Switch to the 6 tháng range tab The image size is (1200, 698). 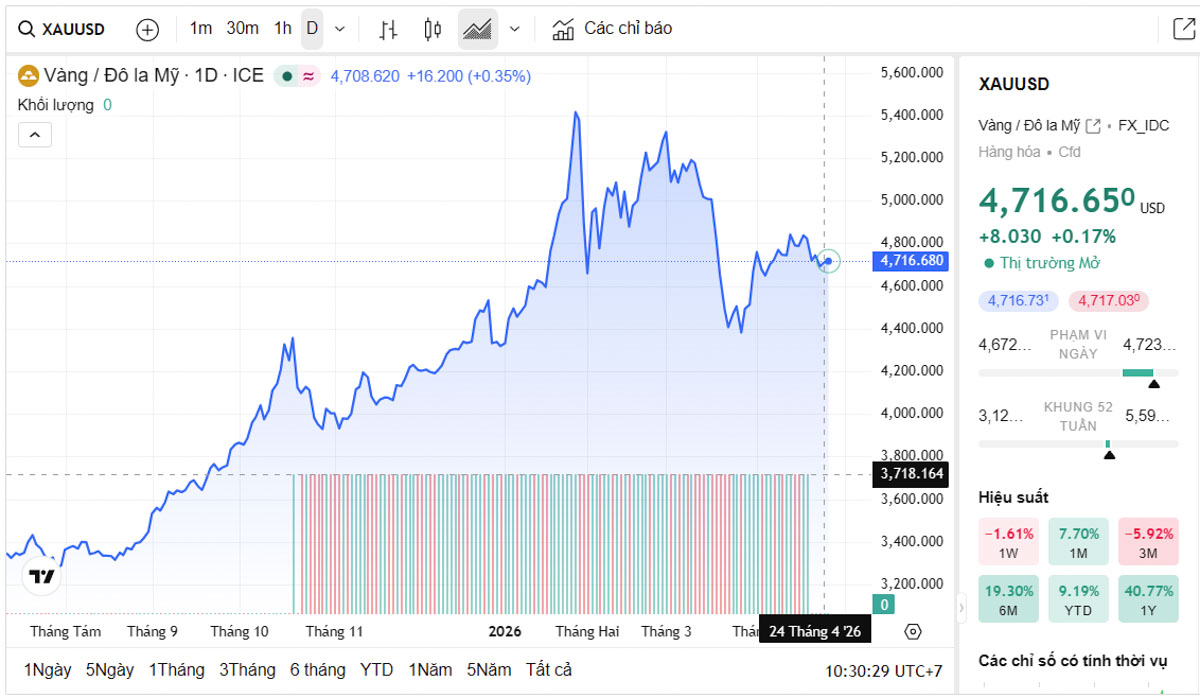point(317,670)
